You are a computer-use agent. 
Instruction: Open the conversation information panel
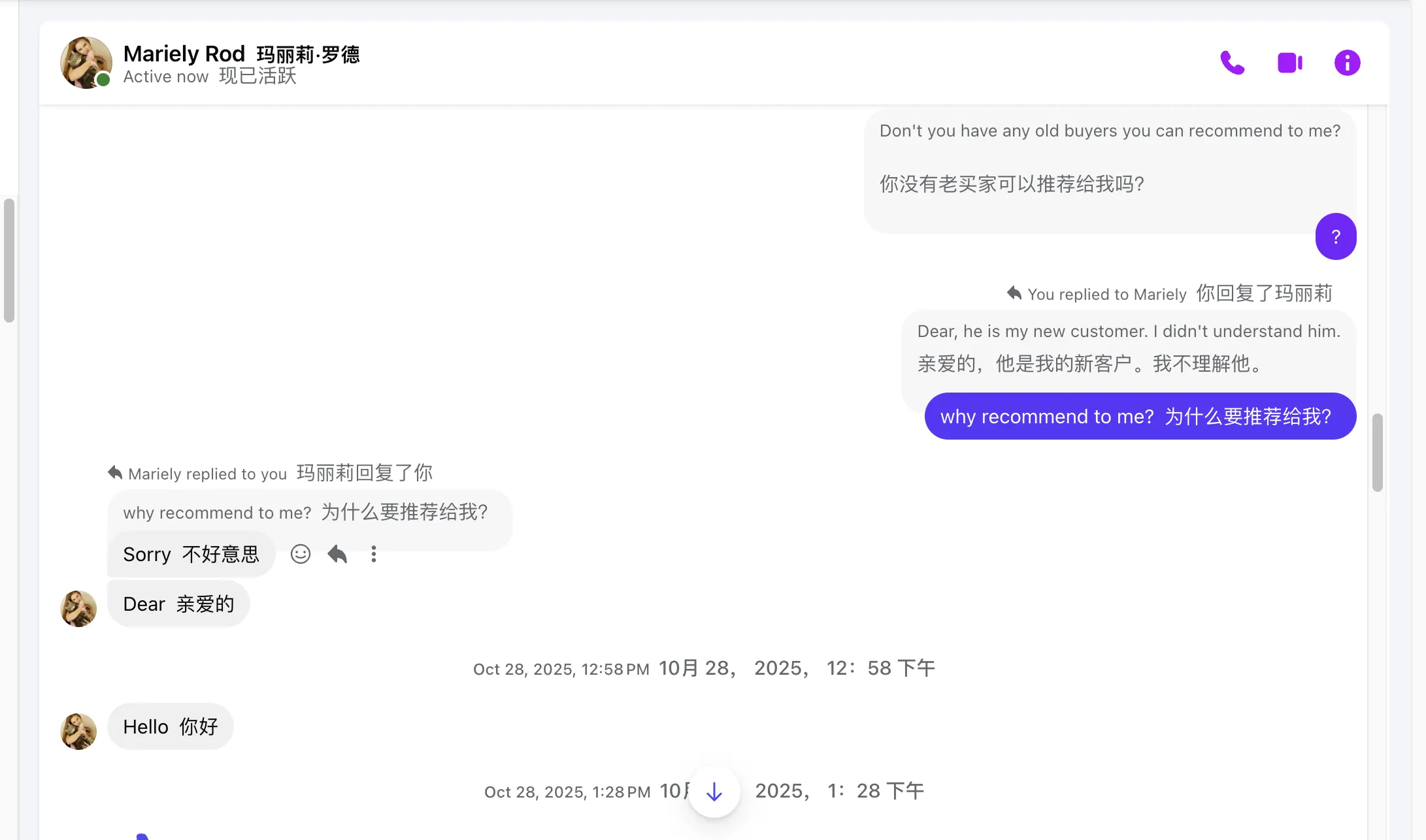1346,62
